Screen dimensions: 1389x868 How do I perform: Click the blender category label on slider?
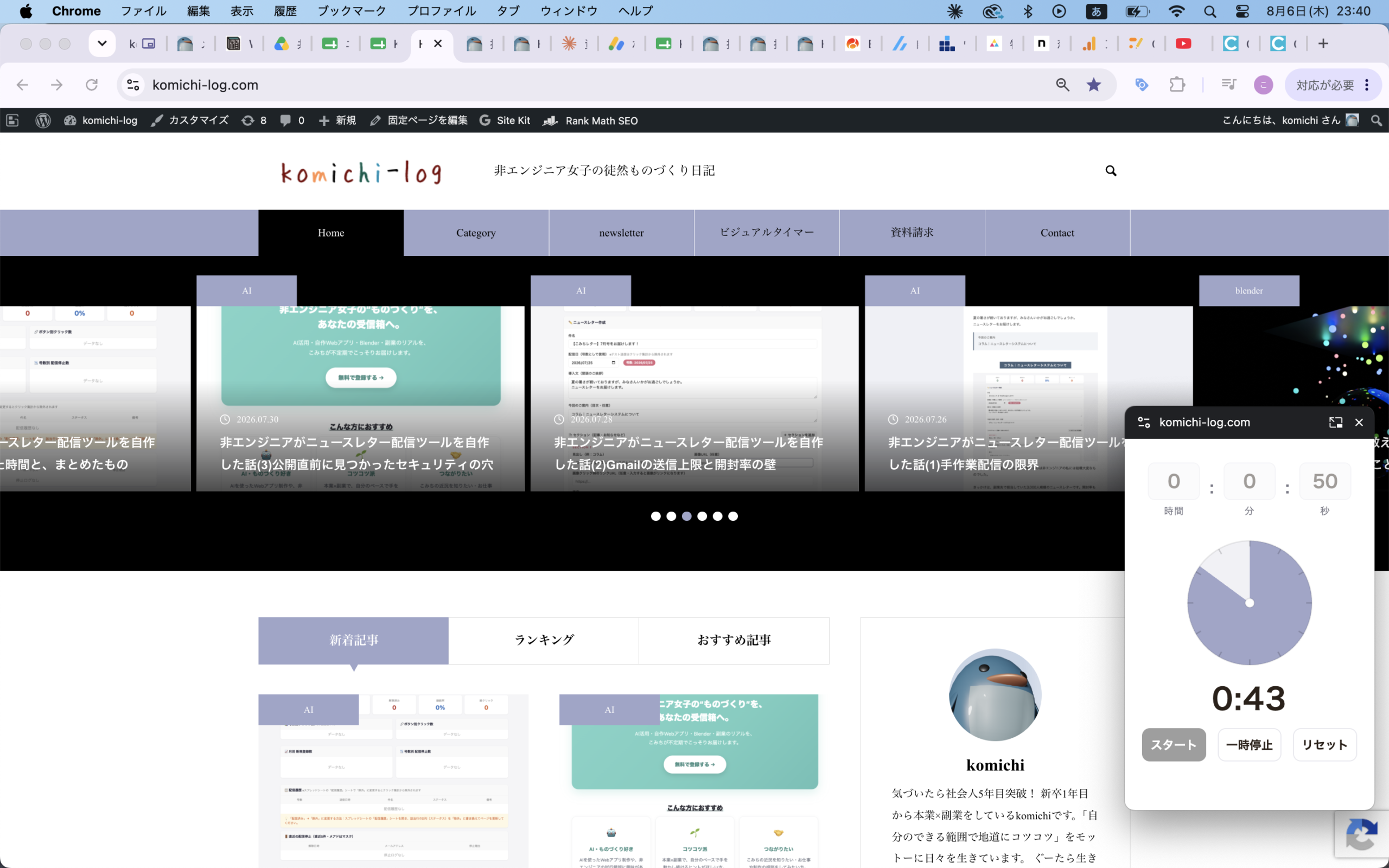click(1249, 291)
